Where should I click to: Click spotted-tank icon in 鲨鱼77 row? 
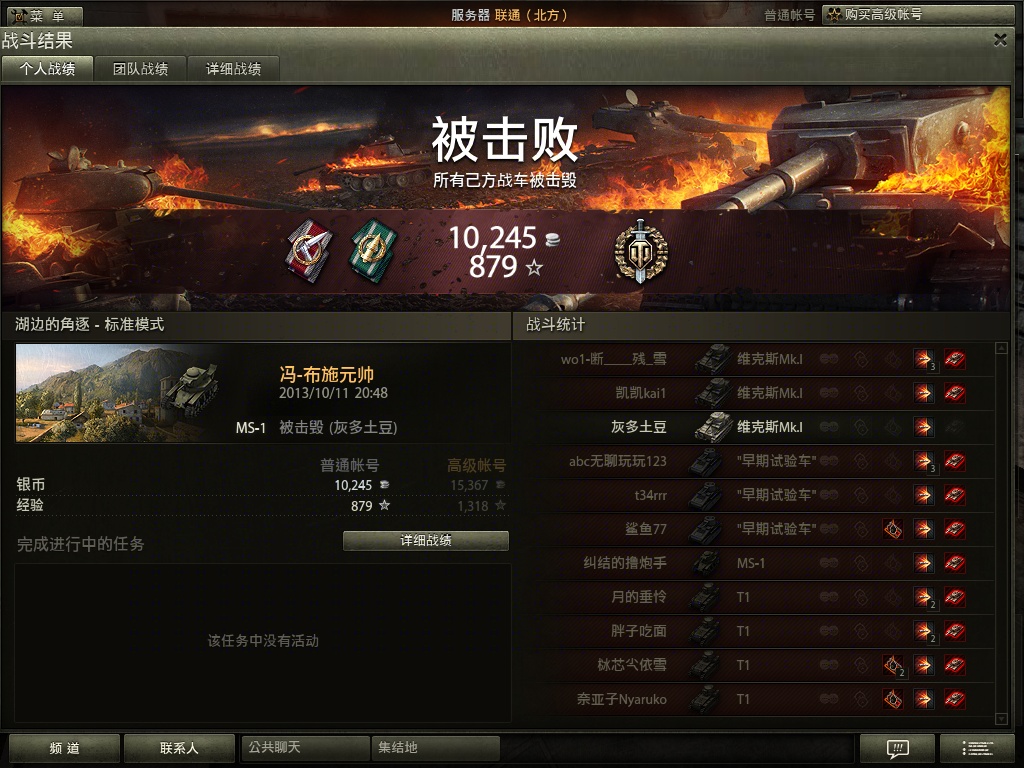point(892,529)
